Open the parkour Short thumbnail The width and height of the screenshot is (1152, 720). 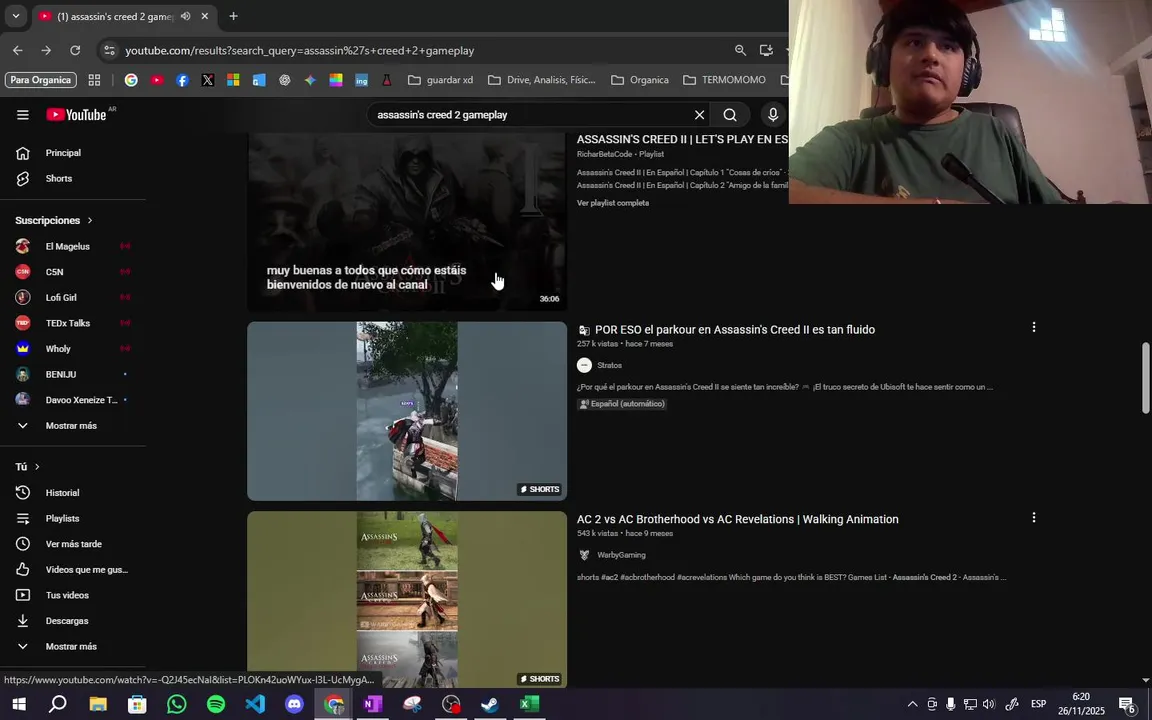(407, 411)
